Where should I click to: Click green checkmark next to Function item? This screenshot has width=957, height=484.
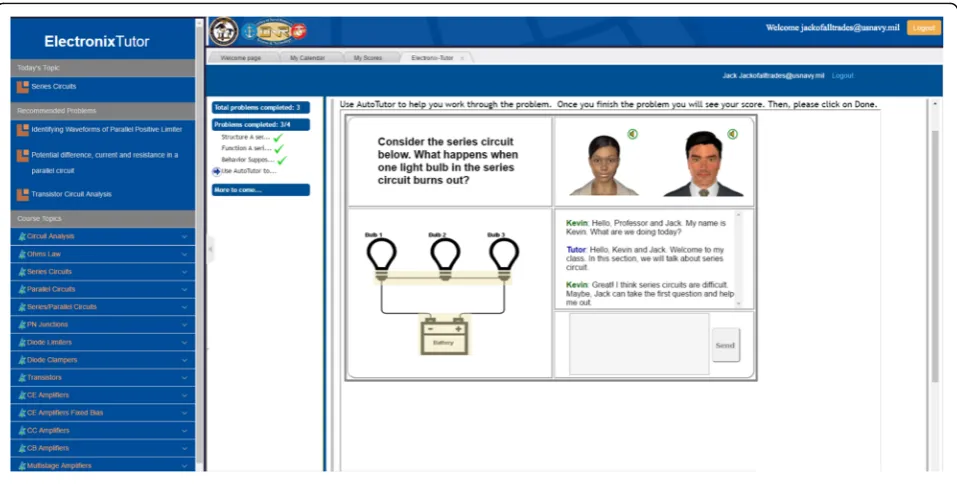[279, 149]
